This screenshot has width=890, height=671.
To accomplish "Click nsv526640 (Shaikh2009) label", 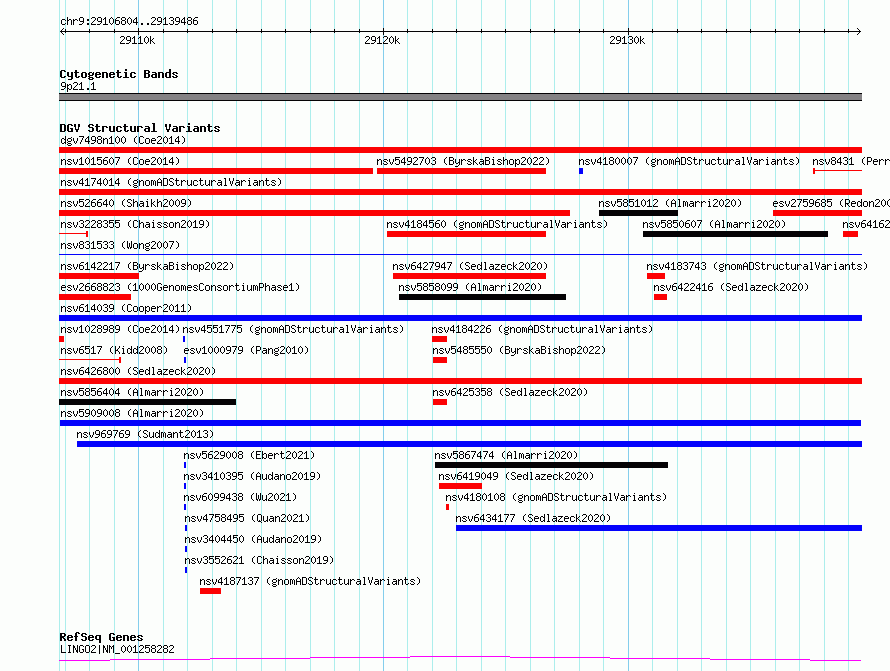I will [x=126, y=203].
